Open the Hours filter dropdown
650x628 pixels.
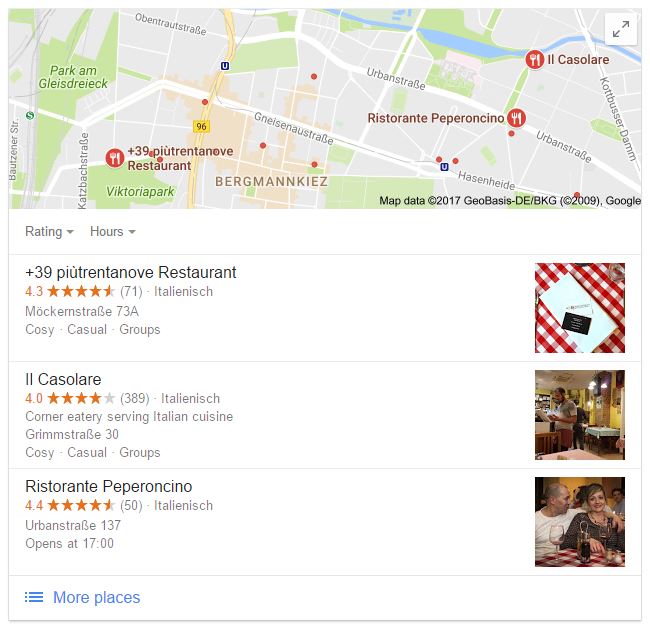tap(113, 231)
